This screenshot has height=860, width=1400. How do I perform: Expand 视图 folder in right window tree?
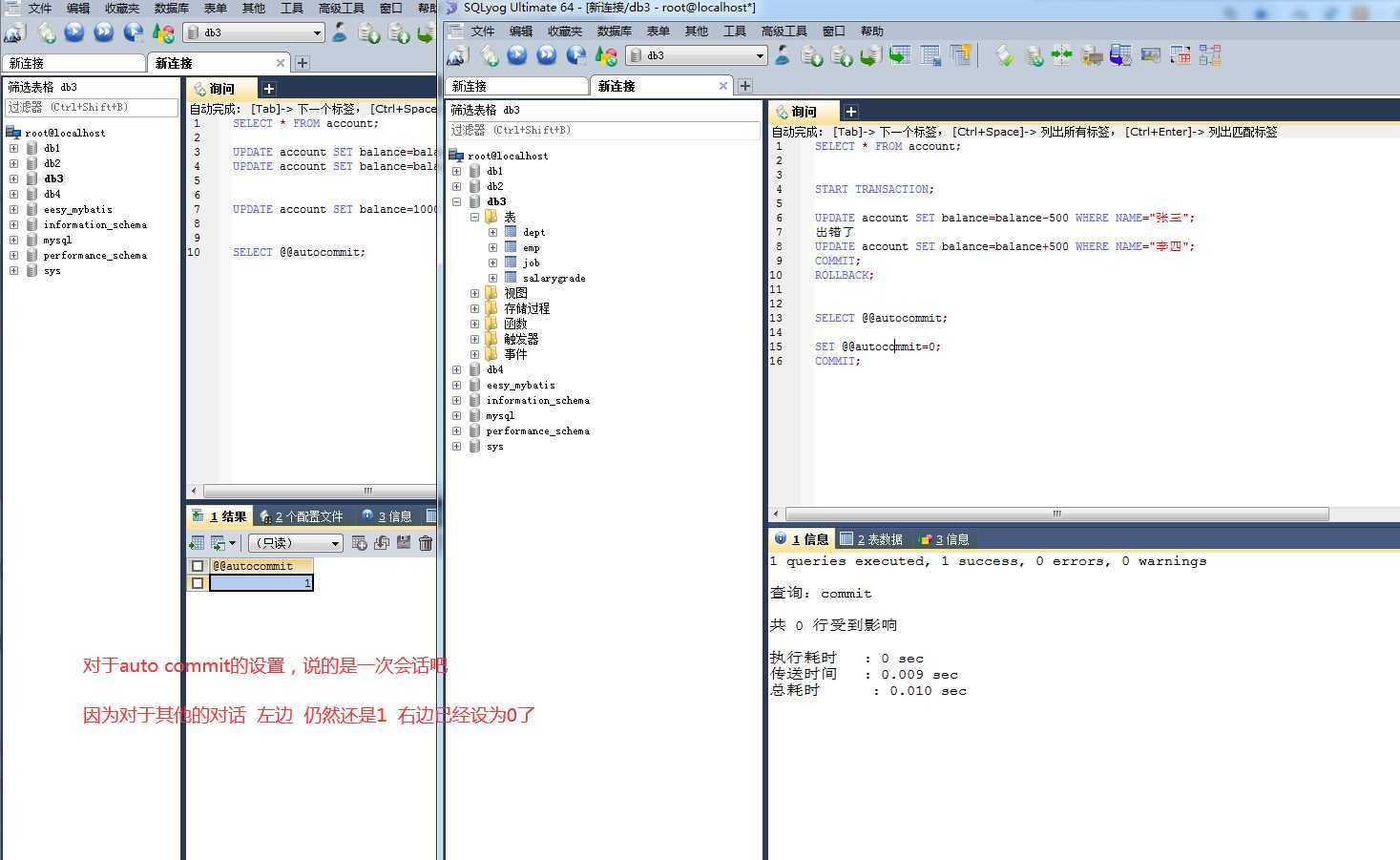pos(474,293)
